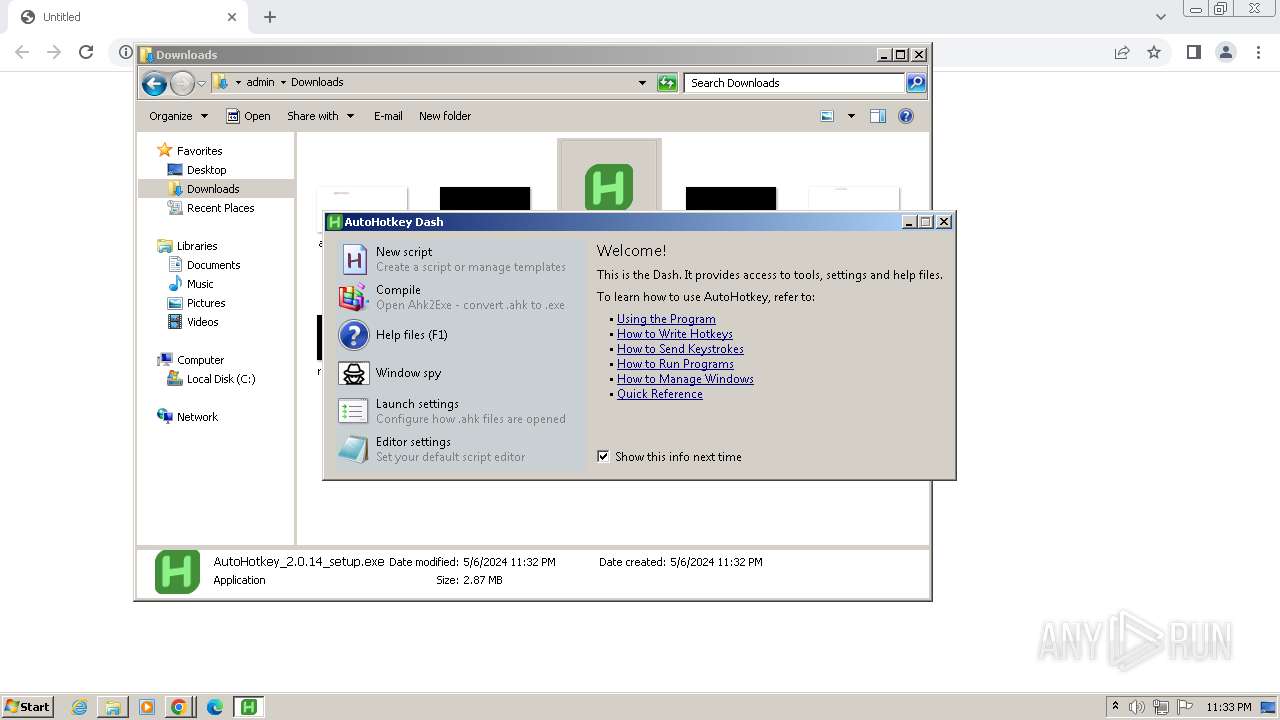Viewport: 1280px width, 720px height.
Task: Open Internet Explorer from taskbar
Action: point(79,707)
